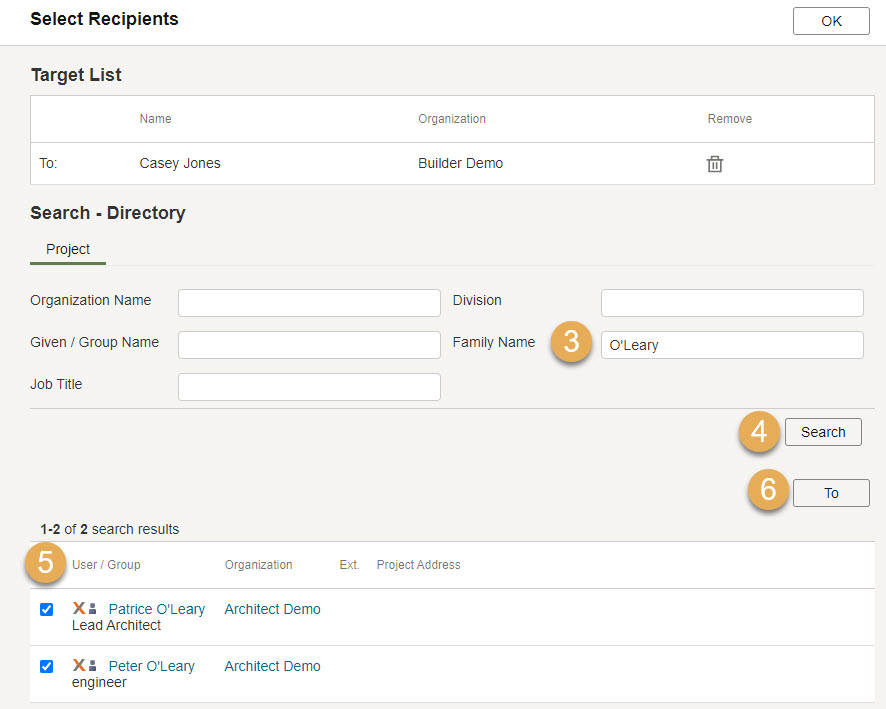This screenshot has height=709, width=886.
Task: Click the person icon beside Patrice O'Leary
Action: (x=93, y=608)
